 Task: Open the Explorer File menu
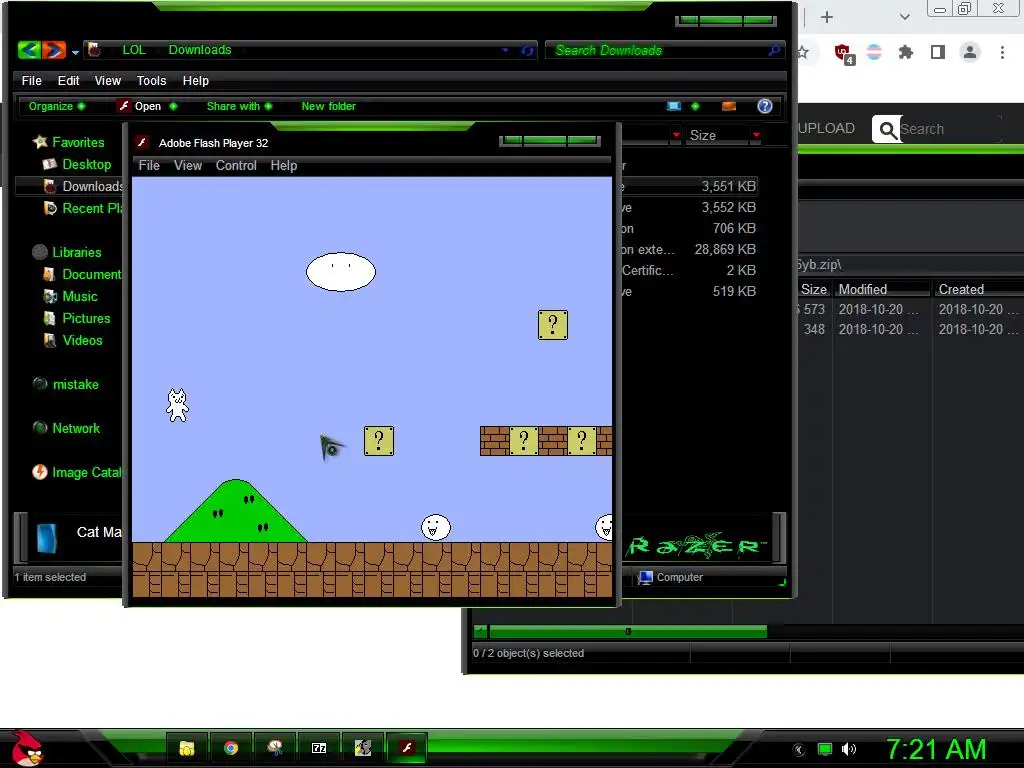tap(31, 80)
